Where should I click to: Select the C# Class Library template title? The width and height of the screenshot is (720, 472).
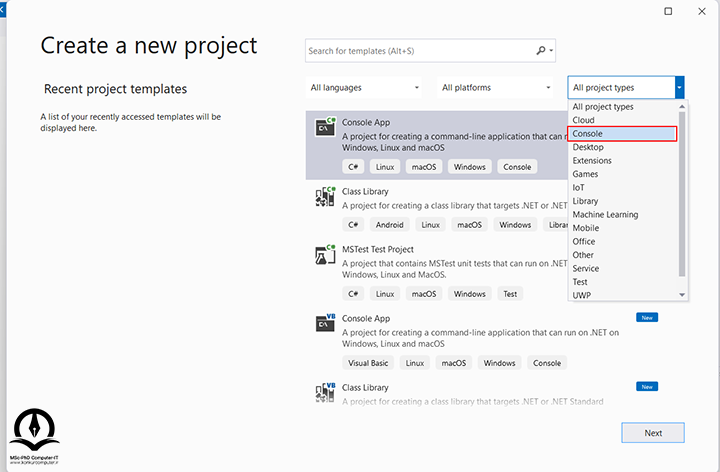[365, 191]
